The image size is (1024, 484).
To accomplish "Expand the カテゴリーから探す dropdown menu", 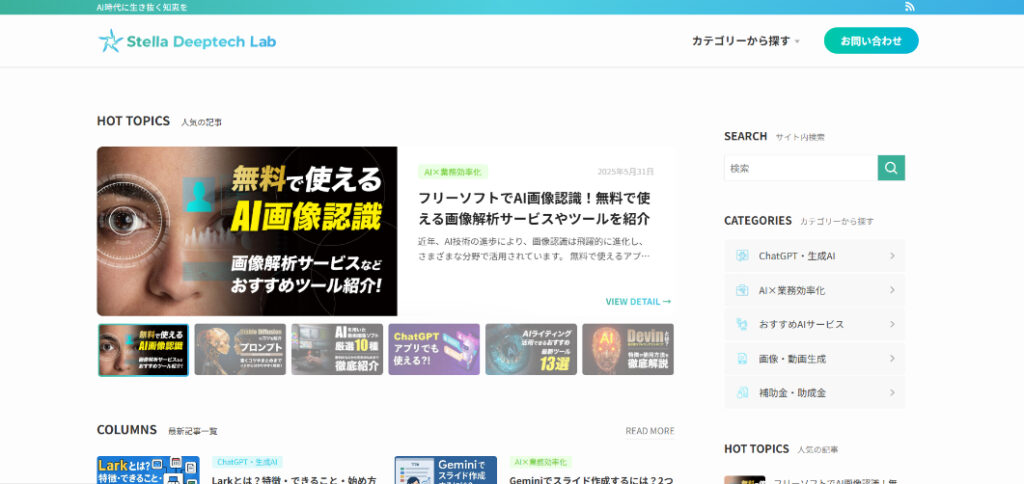I will pos(745,41).
